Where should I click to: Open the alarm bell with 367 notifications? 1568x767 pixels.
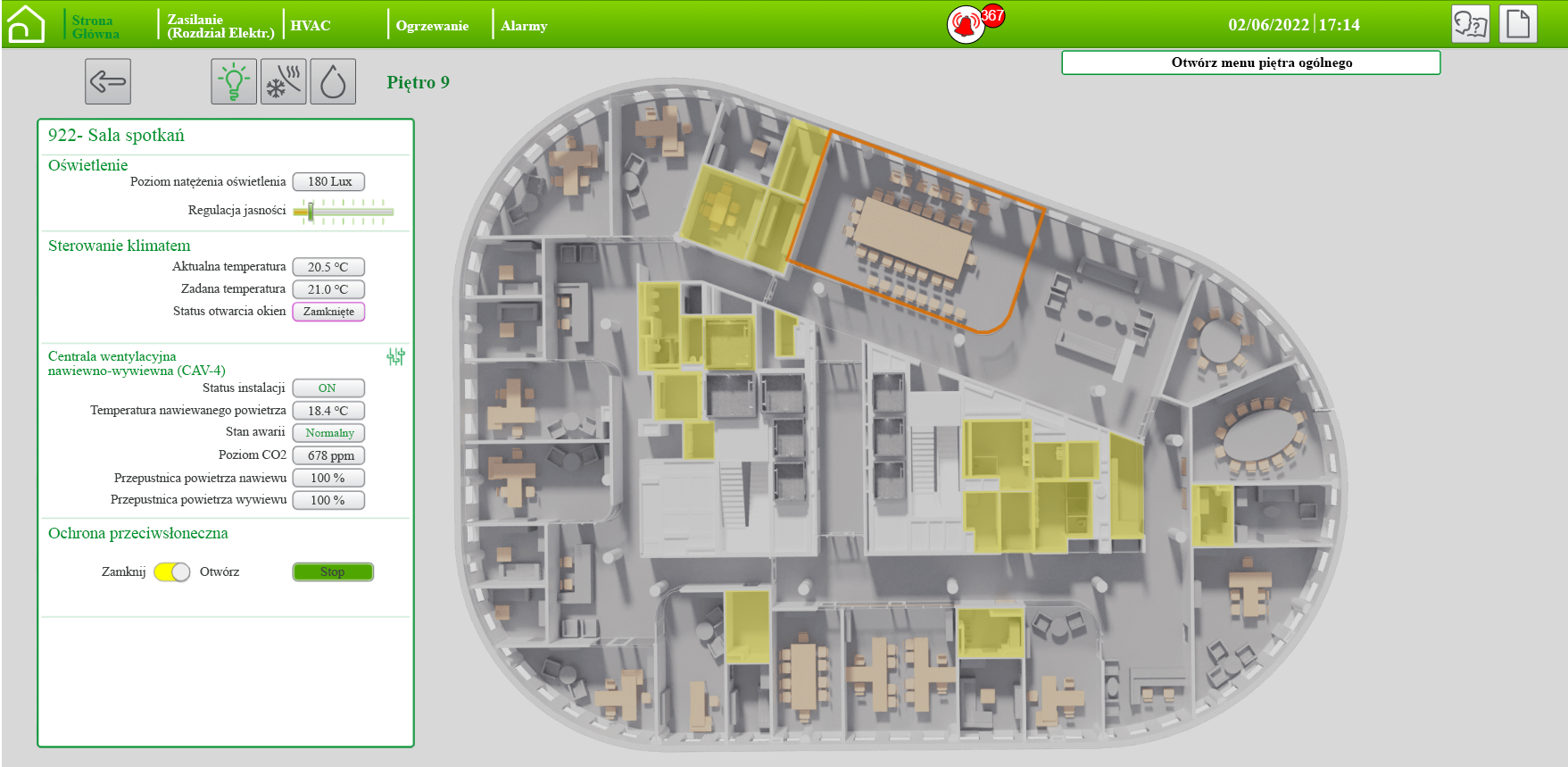[x=966, y=24]
